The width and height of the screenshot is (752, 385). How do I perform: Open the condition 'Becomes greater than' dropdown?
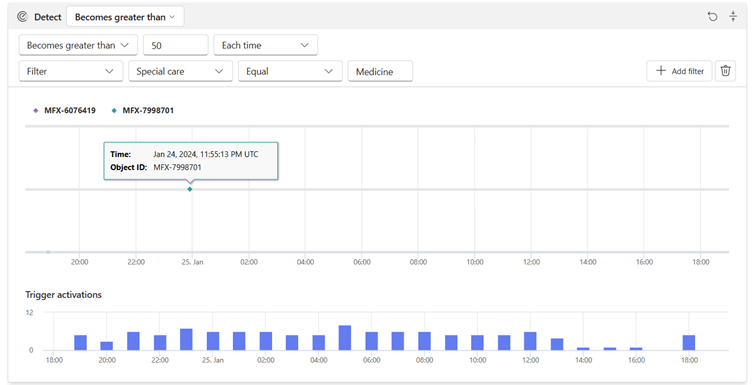78,45
